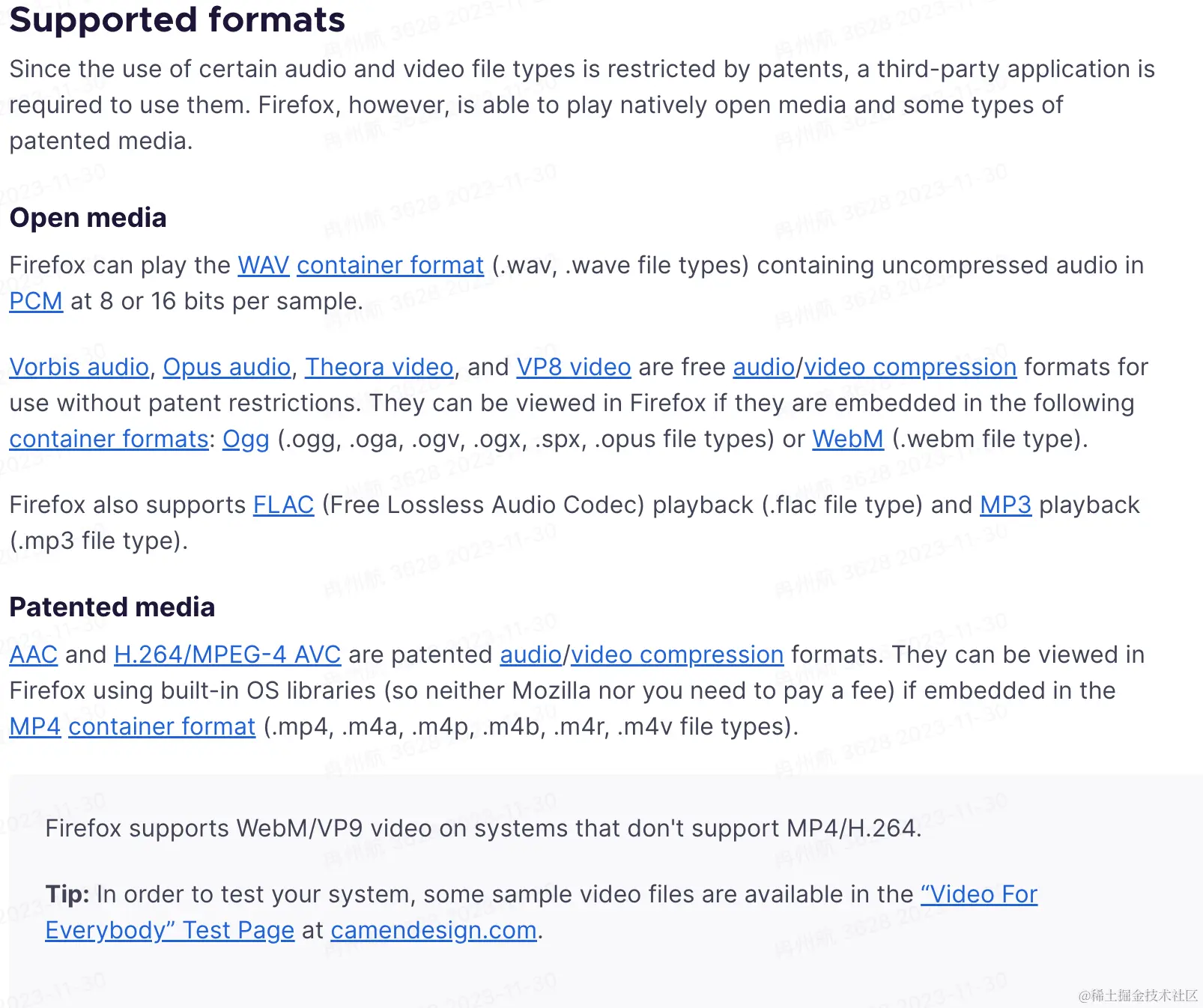The image size is (1203, 1008).
Task: Open the "container formats" link before Ogg
Action: click(x=109, y=439)
